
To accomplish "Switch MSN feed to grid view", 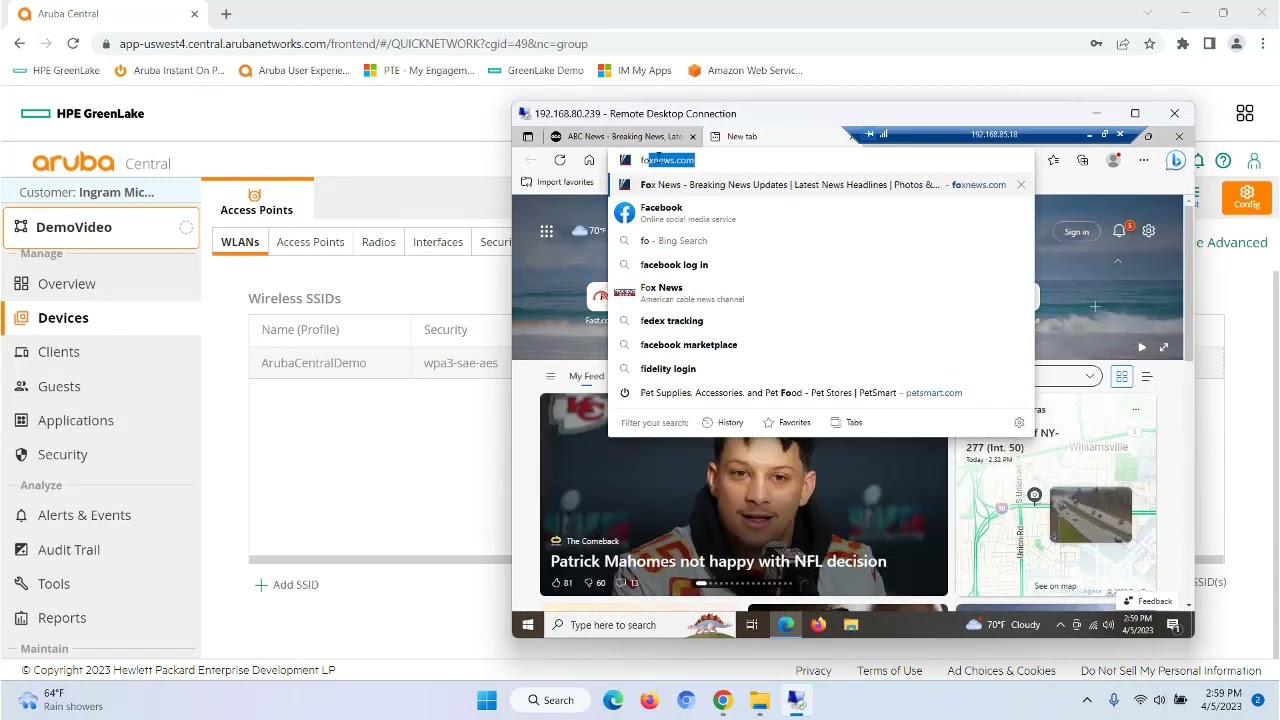I will point(1122,377).
